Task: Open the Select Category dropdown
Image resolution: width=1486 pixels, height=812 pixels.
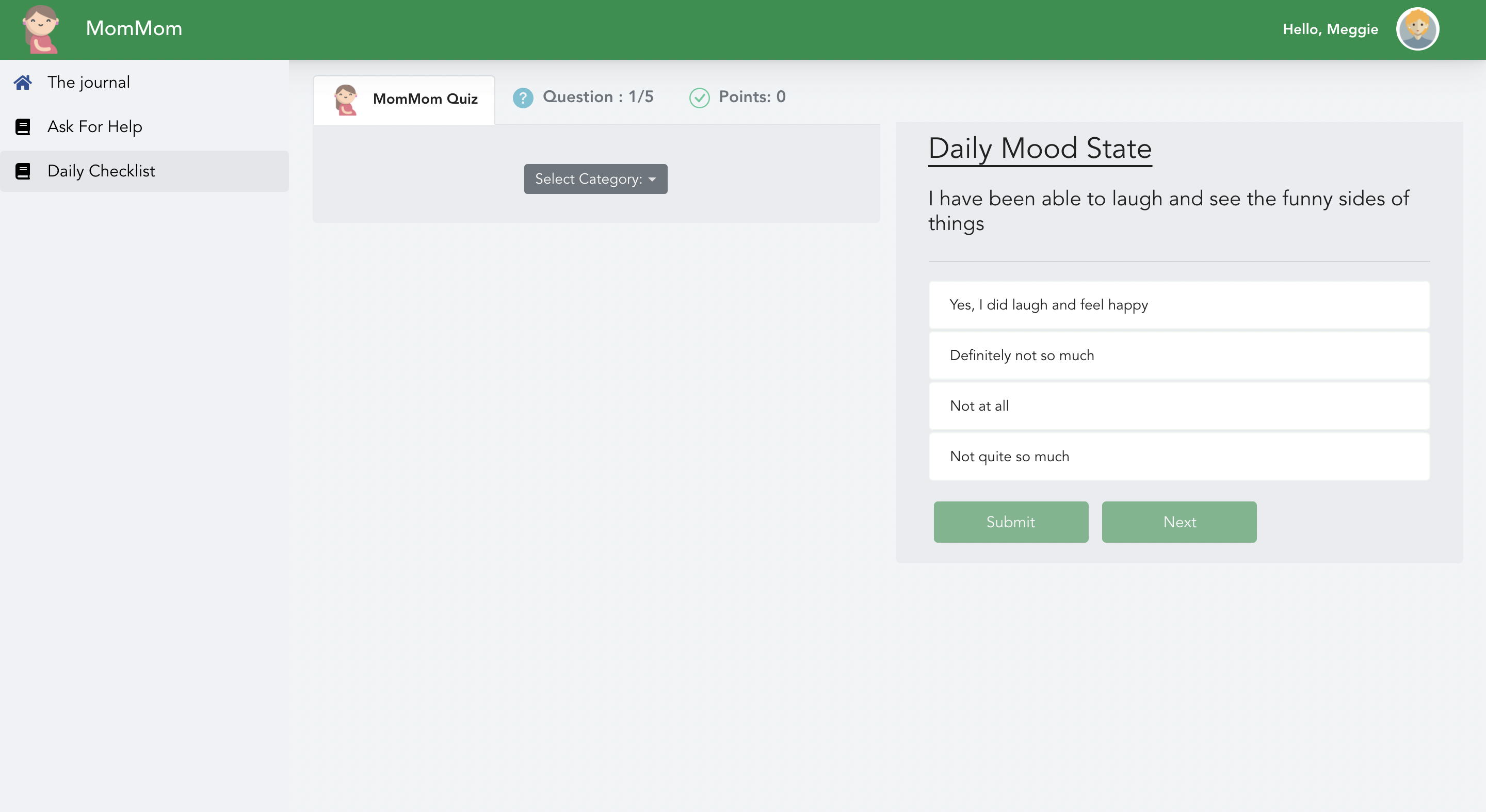Action: [x=595, y=180]
